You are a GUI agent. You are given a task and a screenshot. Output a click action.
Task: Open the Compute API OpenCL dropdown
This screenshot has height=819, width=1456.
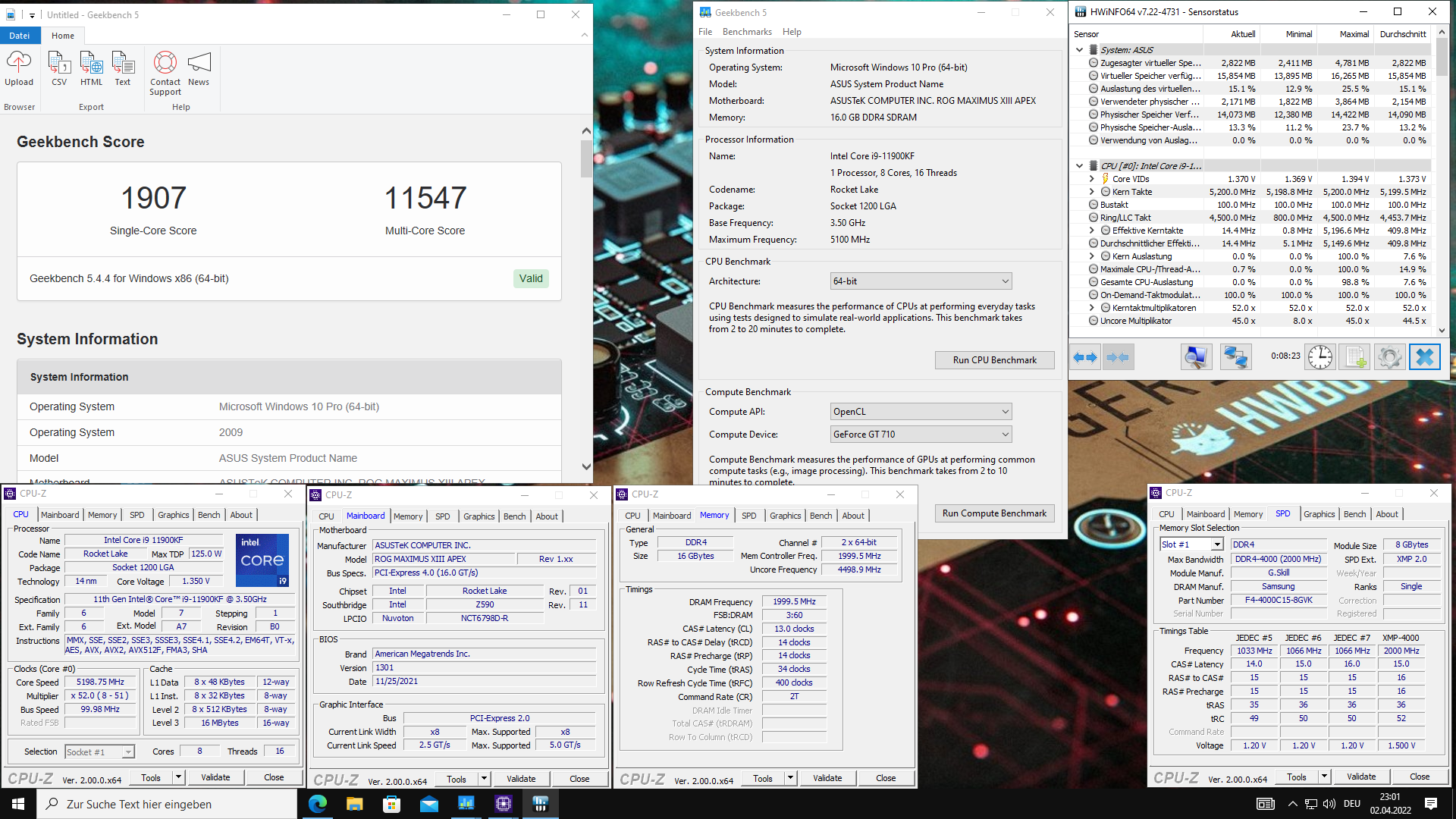(x=921, y=412)
